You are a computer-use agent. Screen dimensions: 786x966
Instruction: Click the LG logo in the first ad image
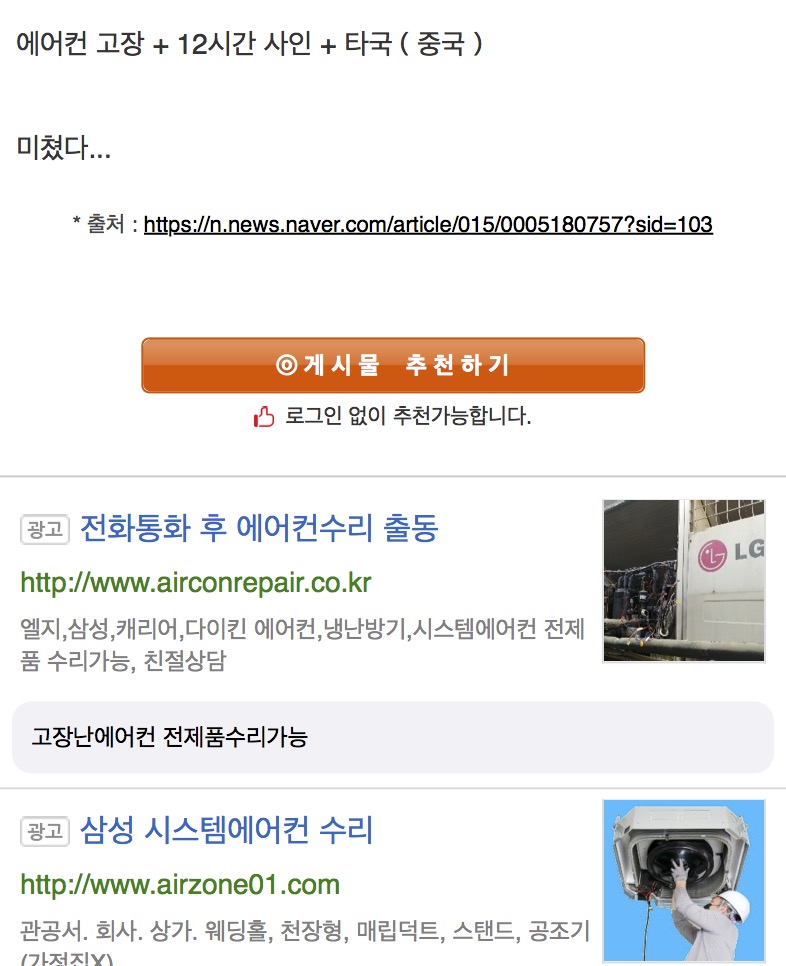(731, 553)
